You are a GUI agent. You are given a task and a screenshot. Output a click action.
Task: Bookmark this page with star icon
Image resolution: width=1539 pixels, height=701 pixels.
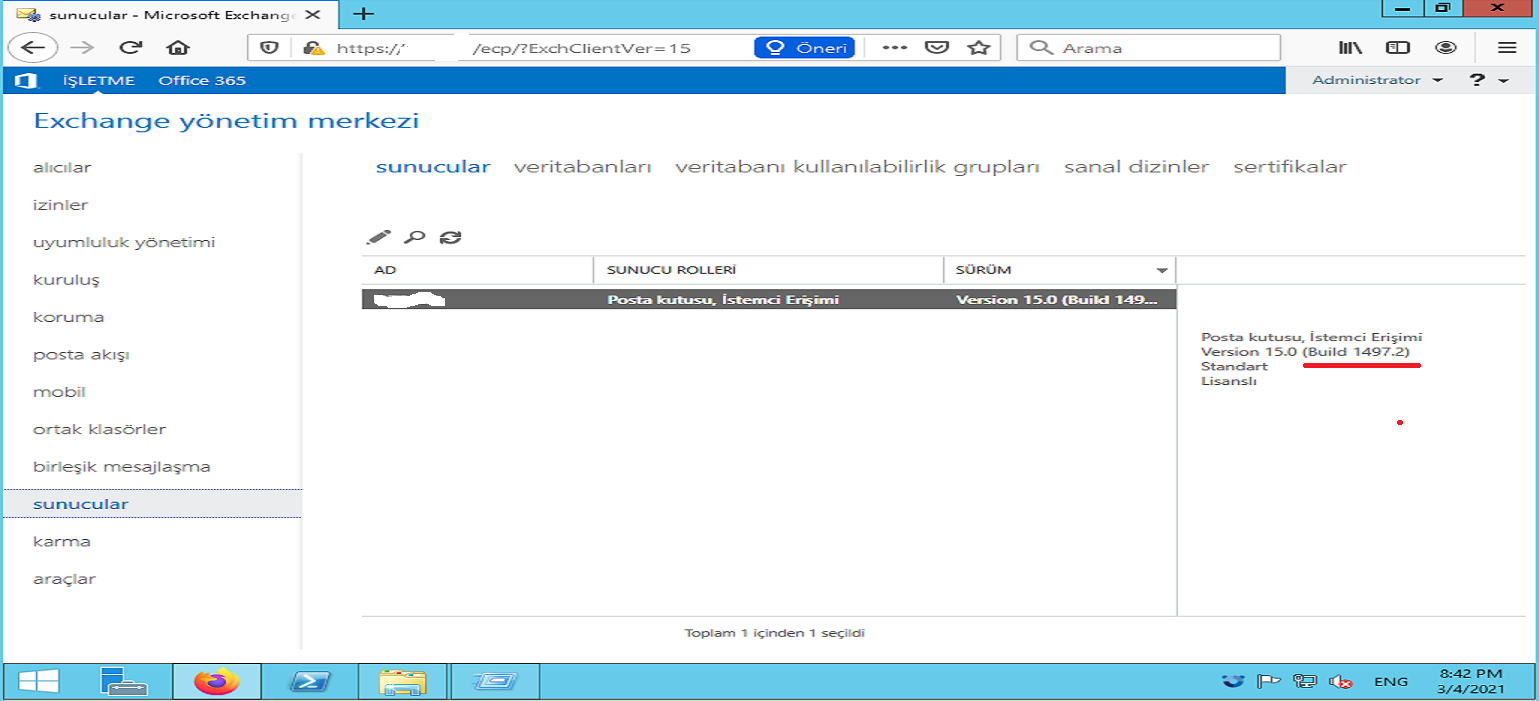[979, 47]
